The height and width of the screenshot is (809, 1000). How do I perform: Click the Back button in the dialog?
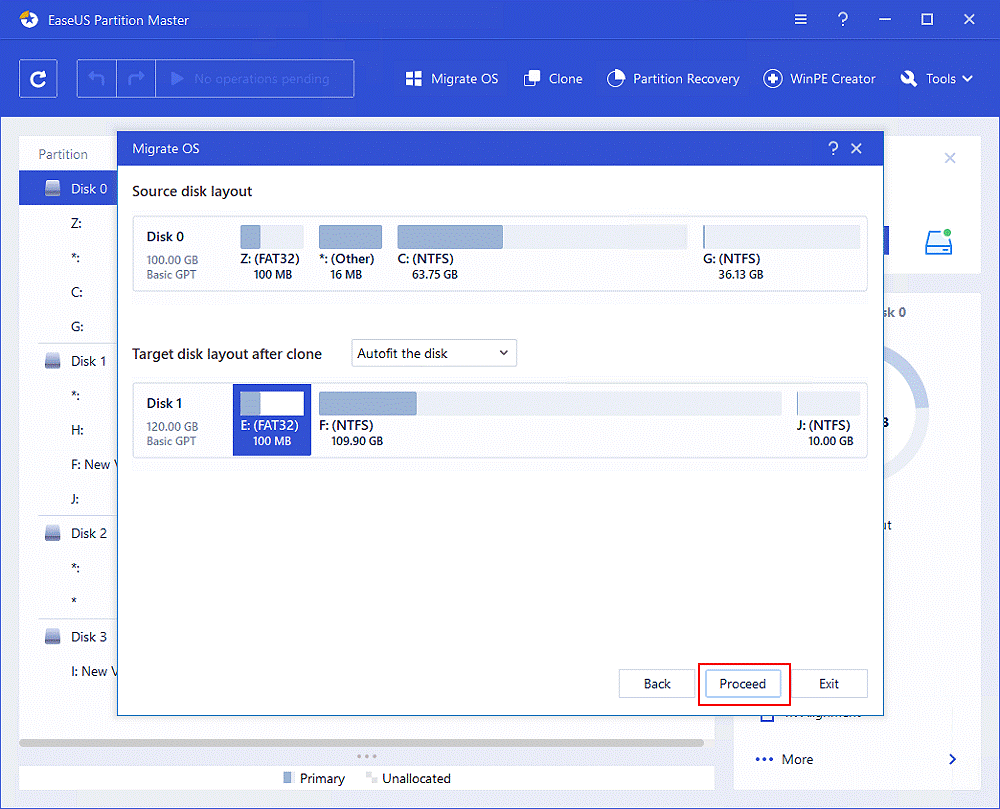pos(656,683)
